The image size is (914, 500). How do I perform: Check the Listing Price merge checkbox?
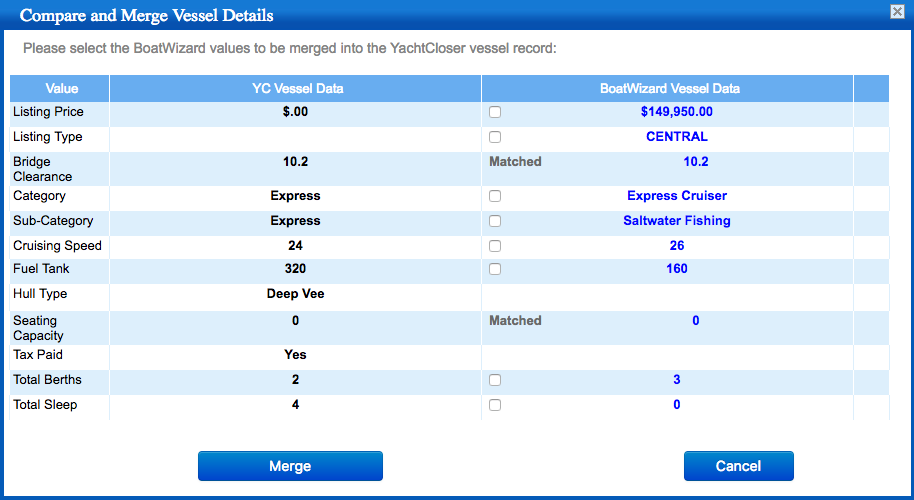[495, 112]
